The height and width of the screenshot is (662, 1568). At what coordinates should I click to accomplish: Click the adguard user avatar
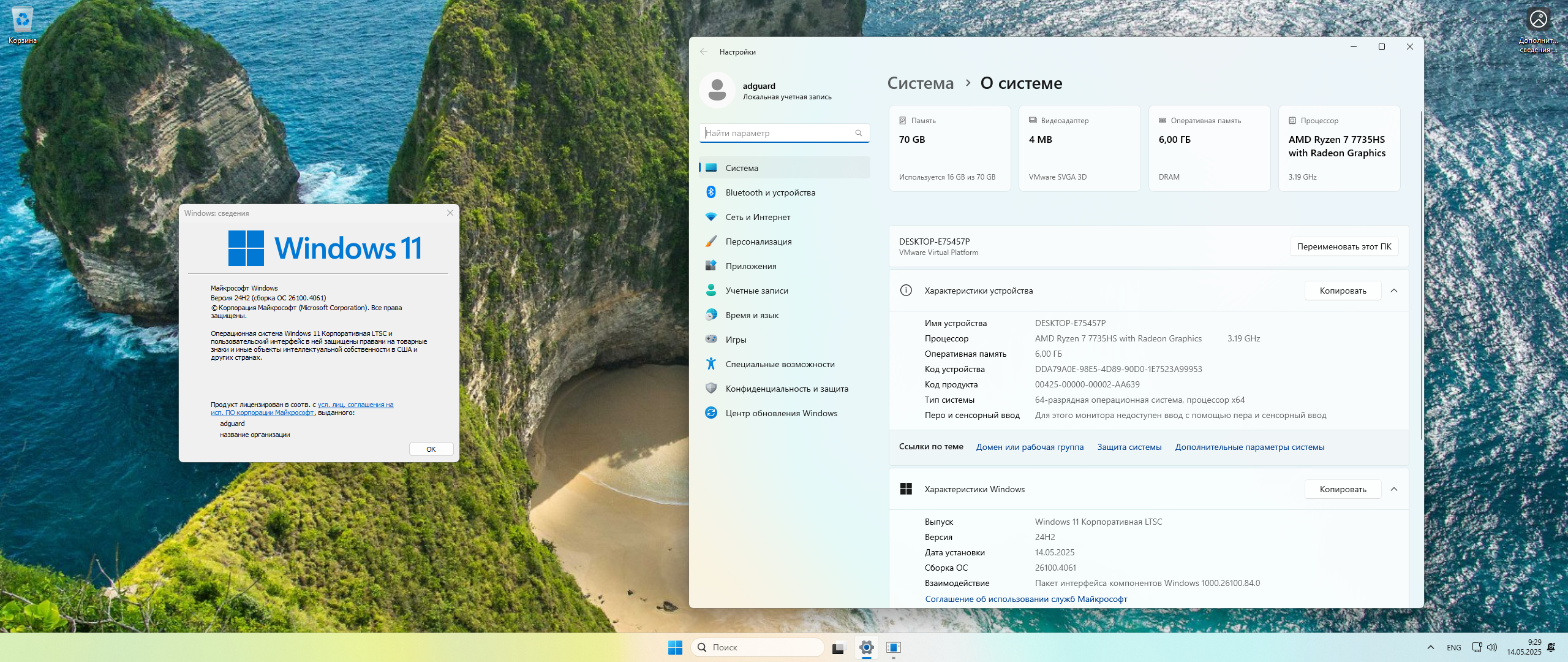(x=717, y=90)
